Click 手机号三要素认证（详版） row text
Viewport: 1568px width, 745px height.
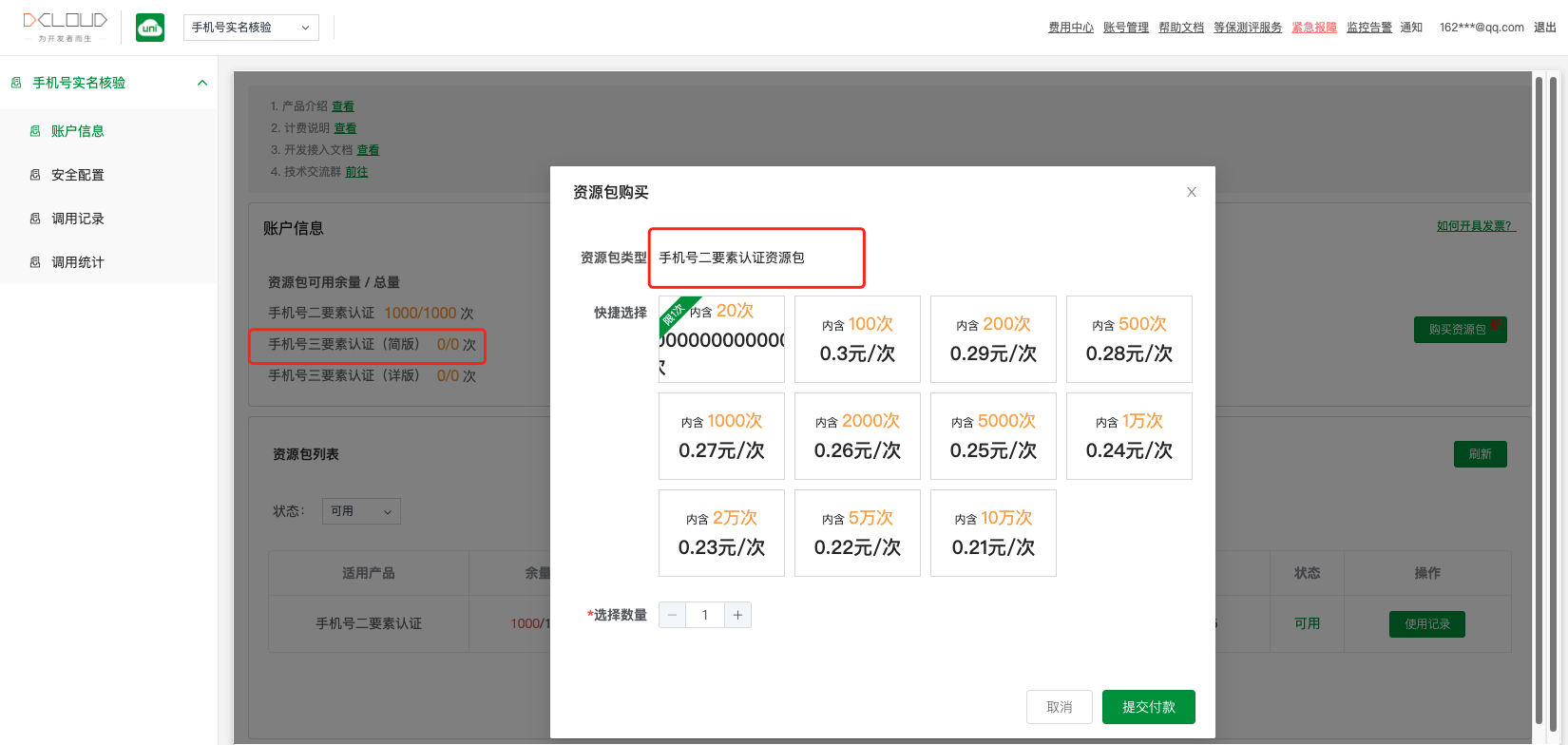coord(343,375)
